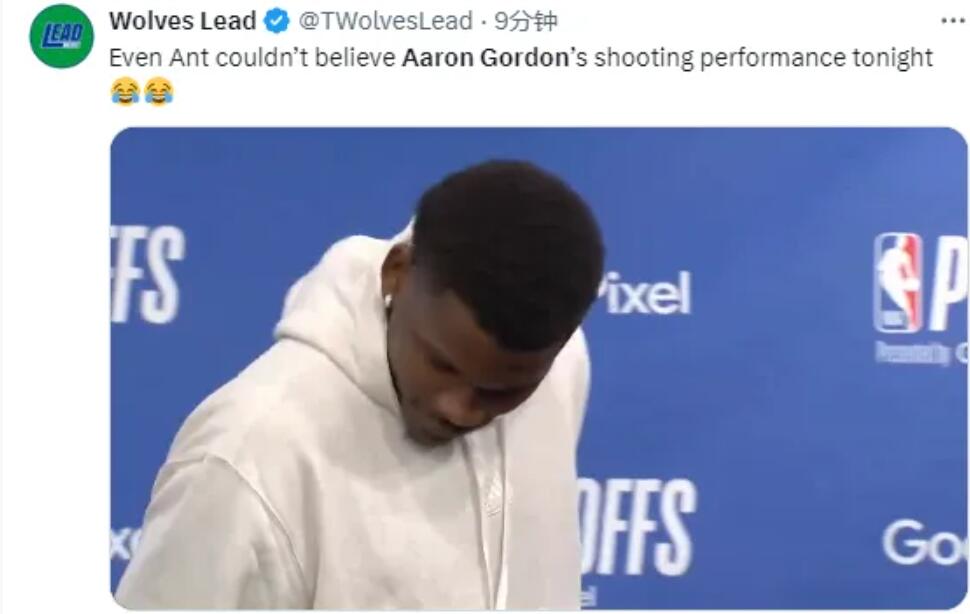Click the tweet text starting with Even Ant
This screenshot has width=970, height=614.
(520, 58)
